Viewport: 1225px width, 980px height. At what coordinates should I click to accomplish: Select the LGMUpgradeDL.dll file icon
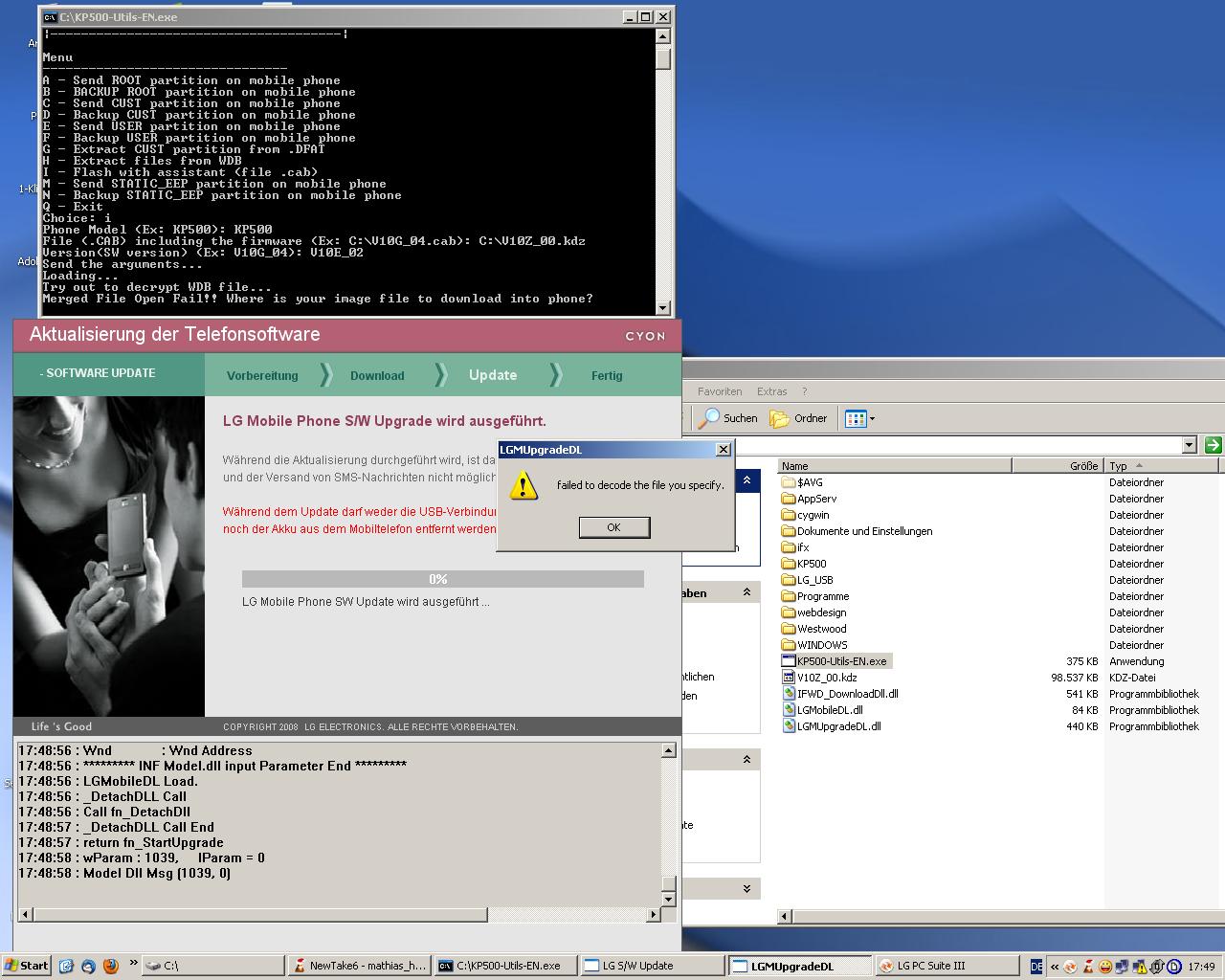pos(789,726)
